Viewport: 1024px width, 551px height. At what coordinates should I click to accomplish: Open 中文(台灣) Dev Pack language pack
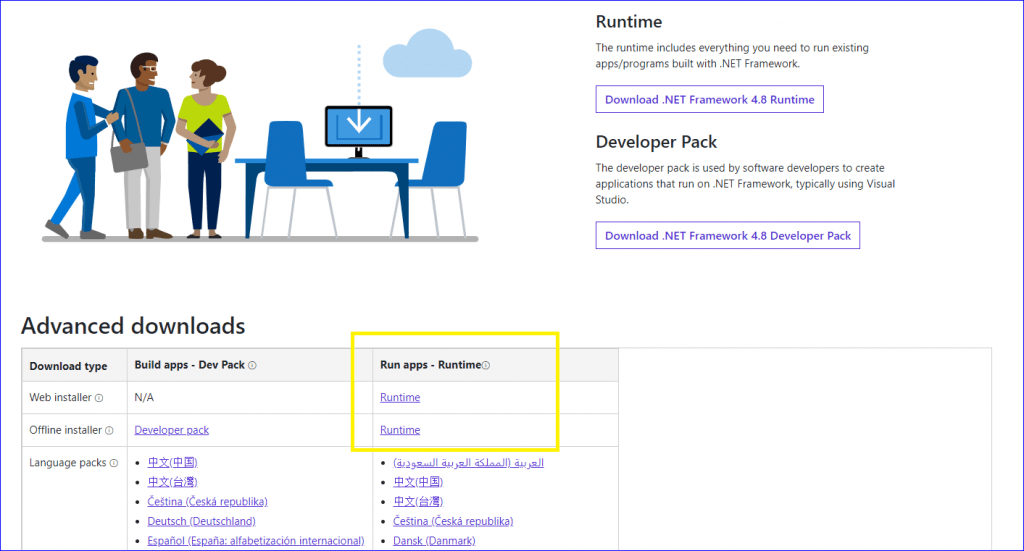172,482
